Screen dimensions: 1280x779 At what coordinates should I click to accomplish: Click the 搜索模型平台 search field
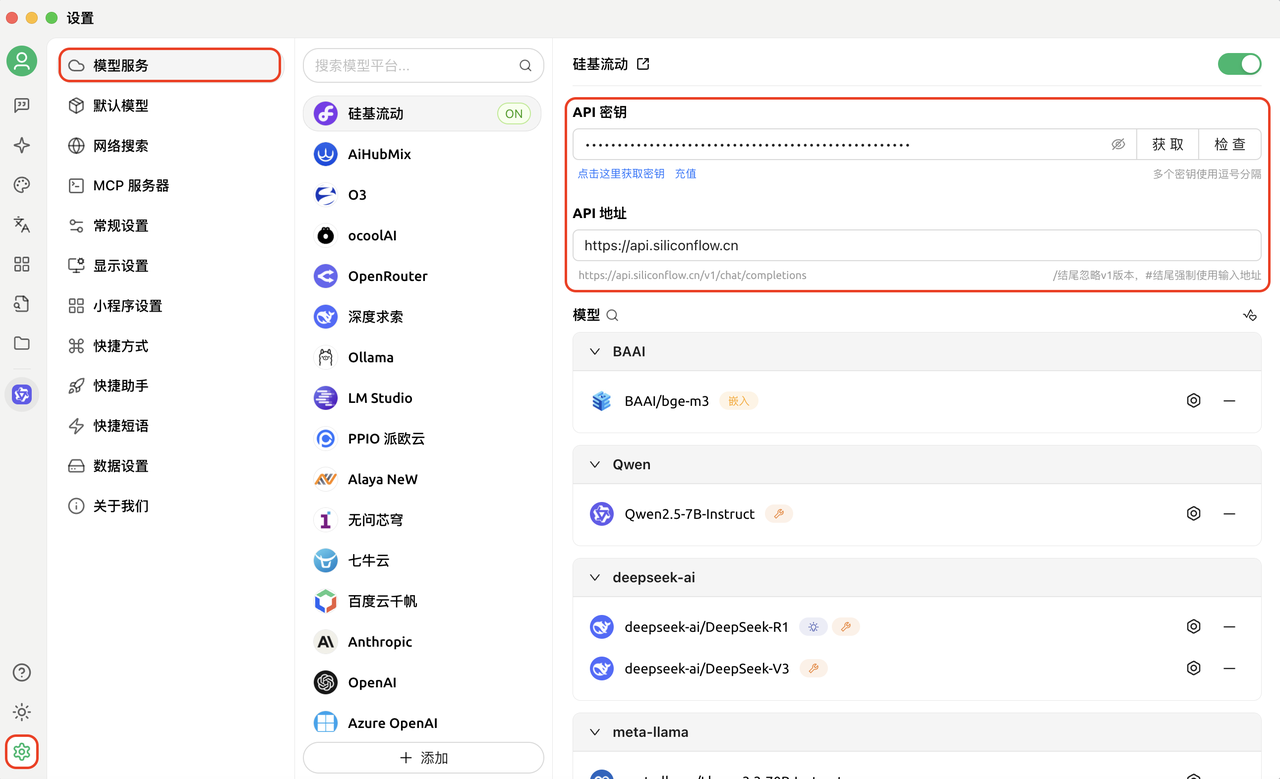point(423,66)
